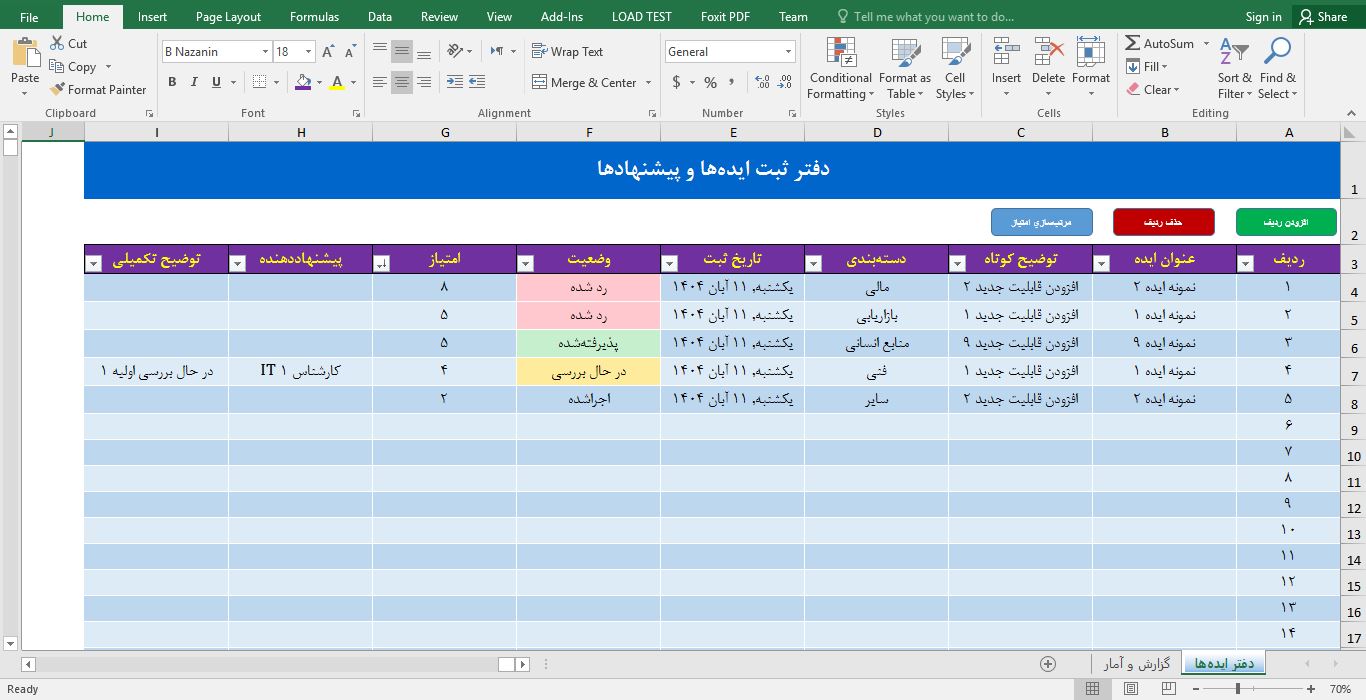Click the new sheet plus icon
The height and width of the screenshot is (700, 1366).
1048,664
